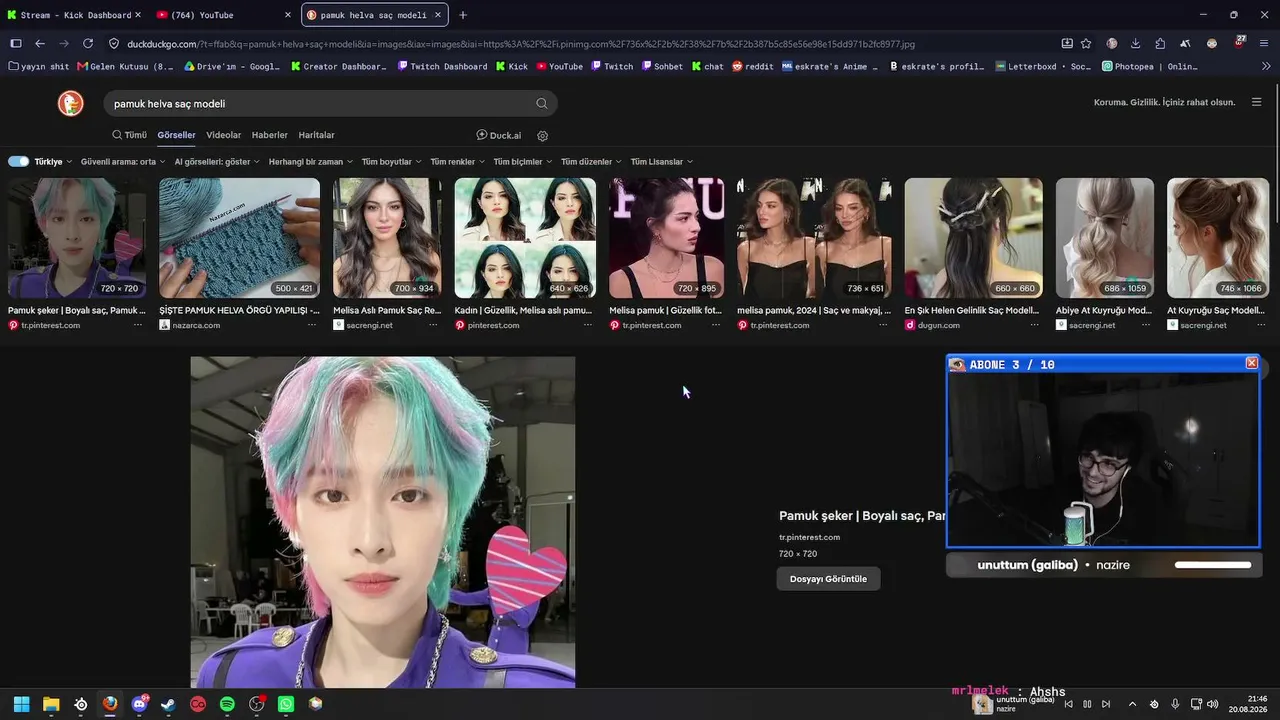Select the Abiye At Kuyruğu thumbnail
This screenshot has height=720, width=1280.
pos(1105,238)
